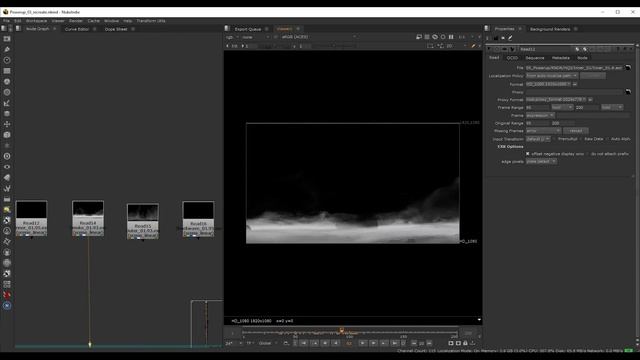Switch to the Curve Editor tab
This screenshot has height=360, width=640.
77,29
